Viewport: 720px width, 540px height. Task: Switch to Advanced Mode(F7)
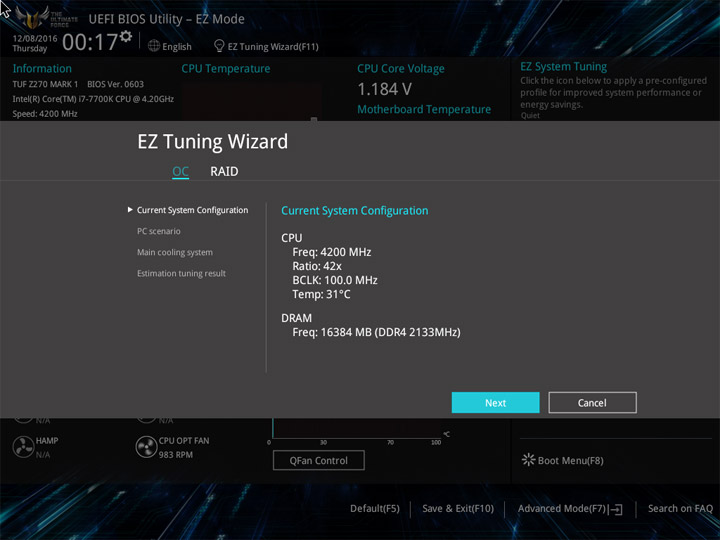[x=562, y=508]
